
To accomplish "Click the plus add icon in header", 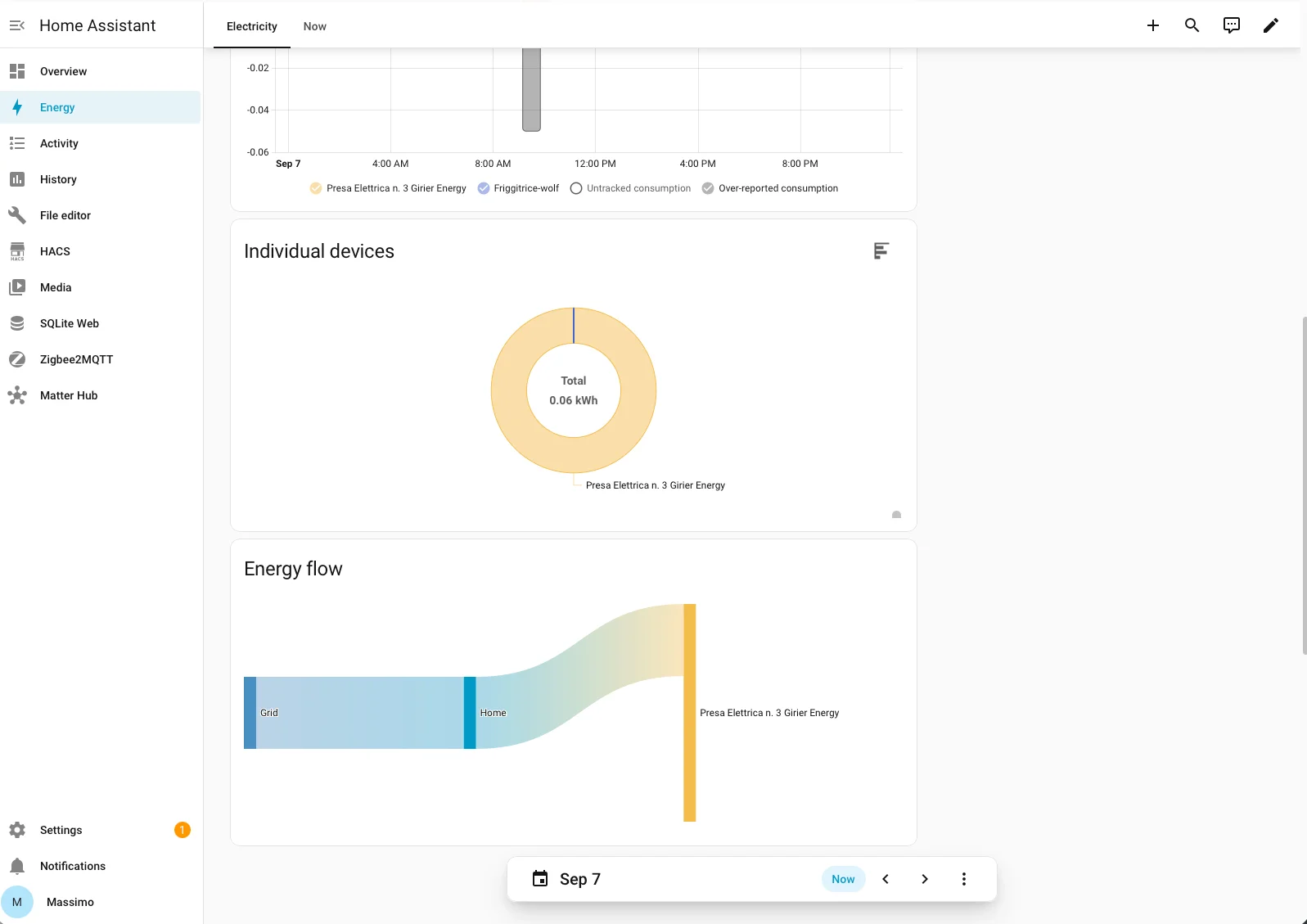I will coord(1153,25).
